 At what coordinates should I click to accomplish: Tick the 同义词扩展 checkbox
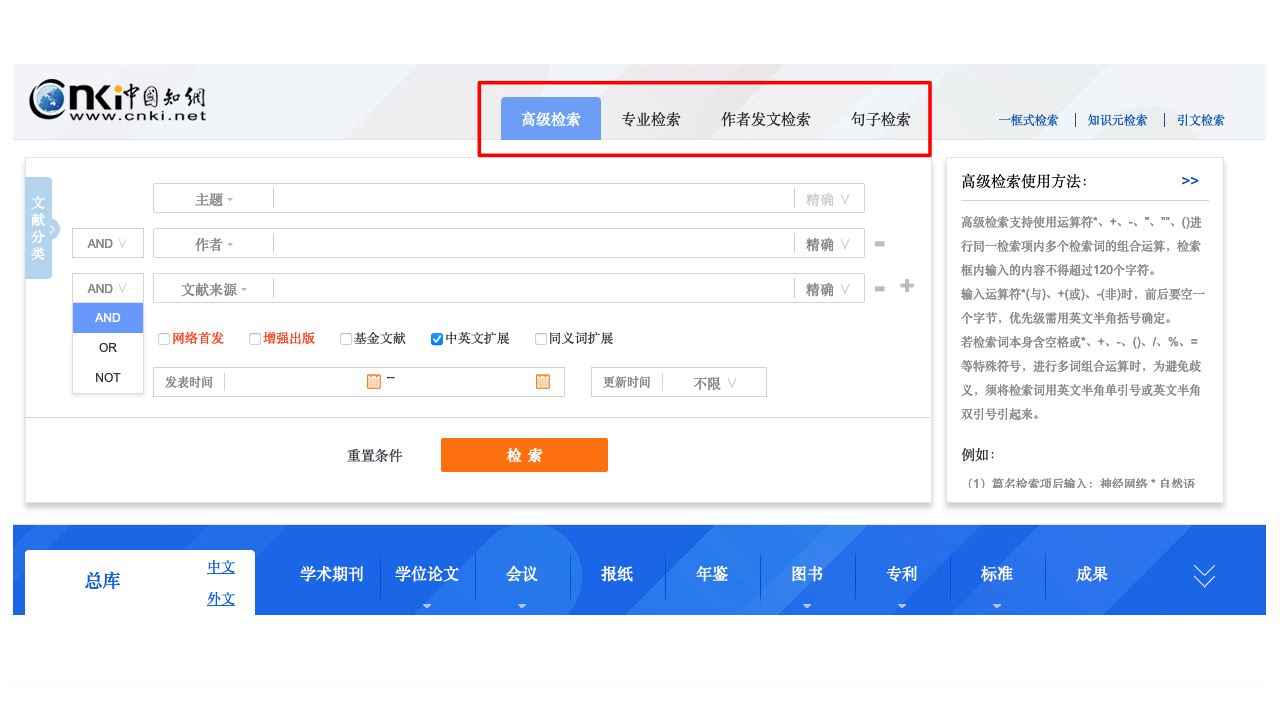(541, 339)
